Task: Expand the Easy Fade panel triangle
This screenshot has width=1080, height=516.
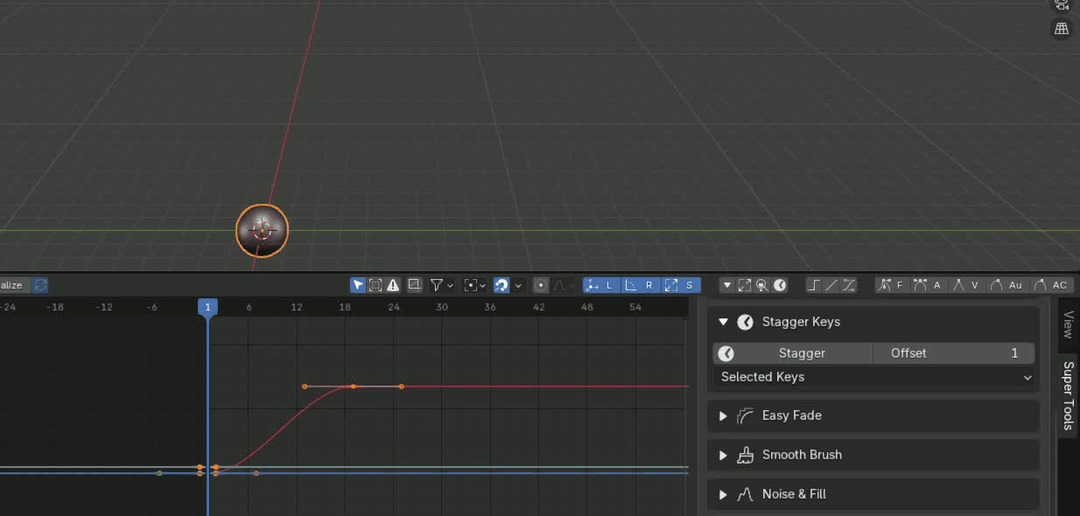Action: 723,415
